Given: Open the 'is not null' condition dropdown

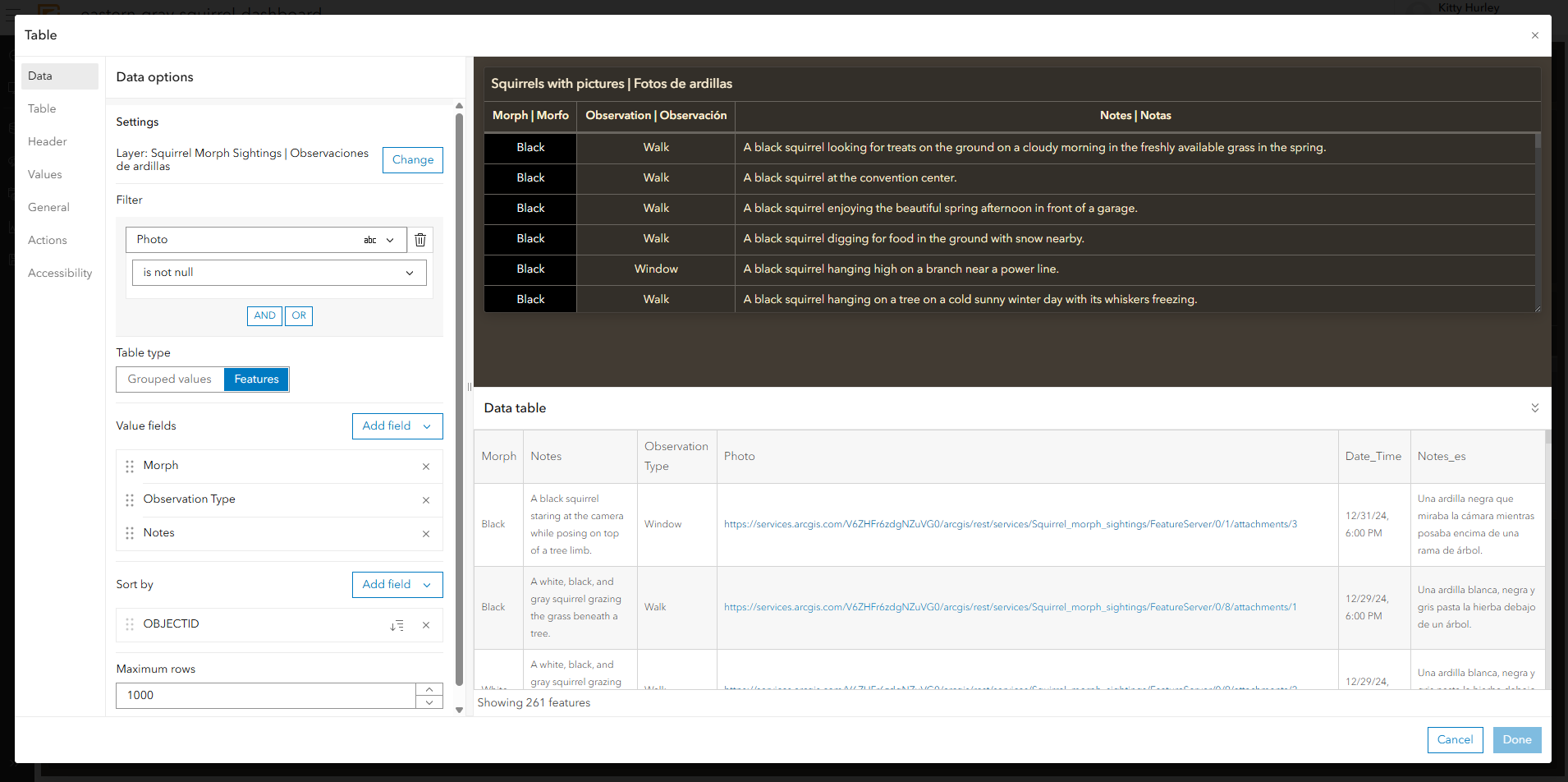Looking at the screenshot, I should point(279,273).
